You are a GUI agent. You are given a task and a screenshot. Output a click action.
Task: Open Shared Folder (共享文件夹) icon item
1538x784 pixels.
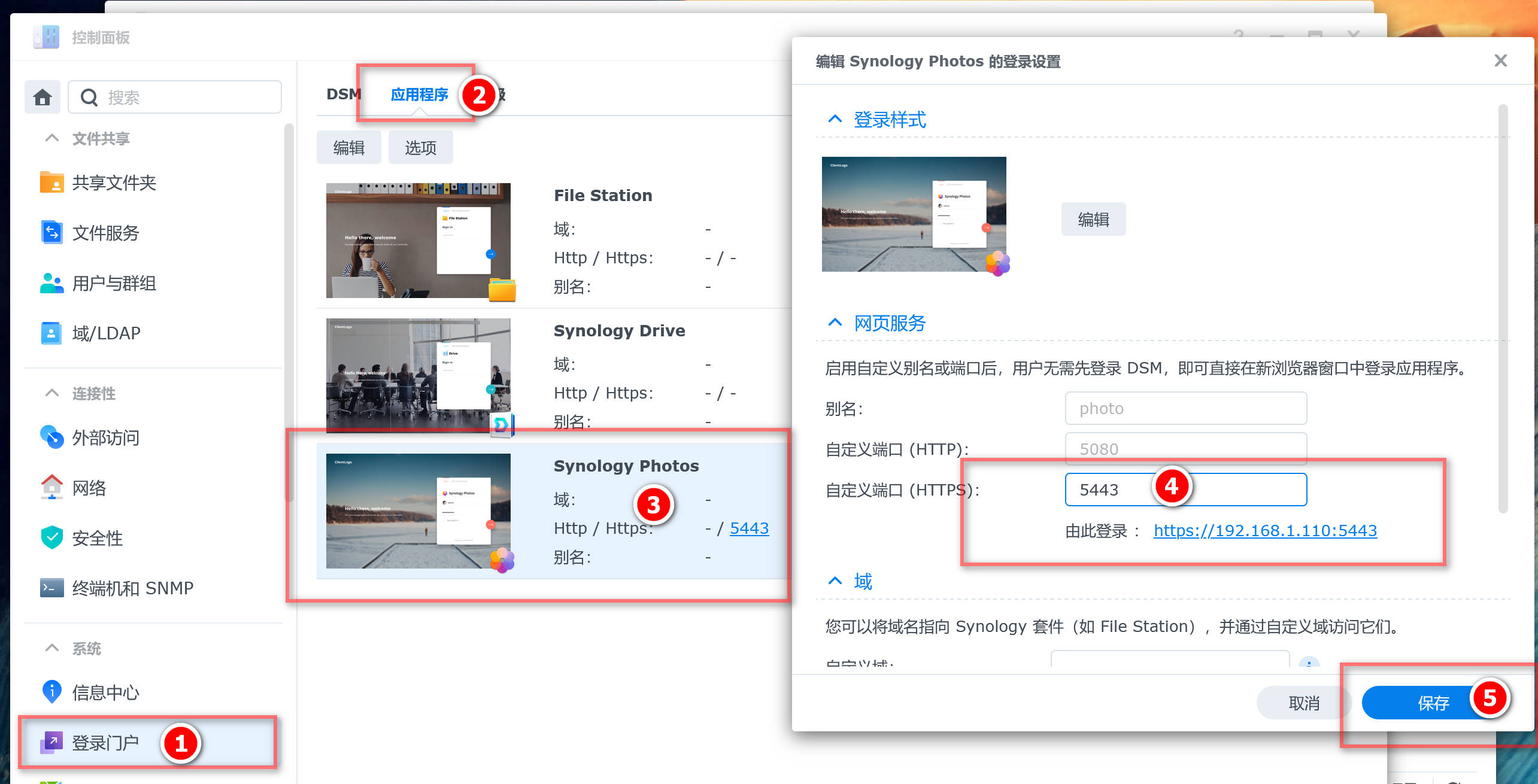tap(52, 183)
